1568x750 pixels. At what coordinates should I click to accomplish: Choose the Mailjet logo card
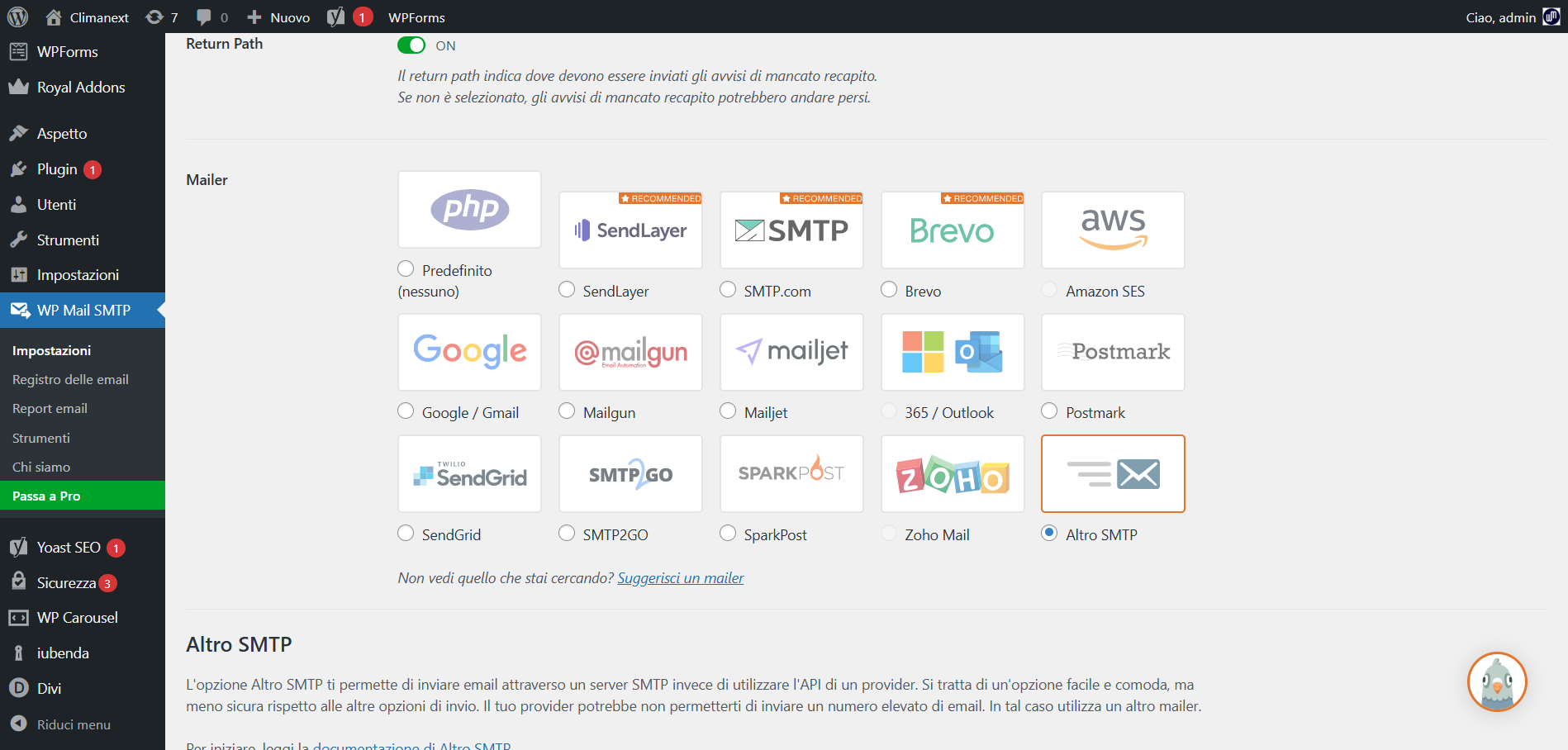[x=791, y=352]
